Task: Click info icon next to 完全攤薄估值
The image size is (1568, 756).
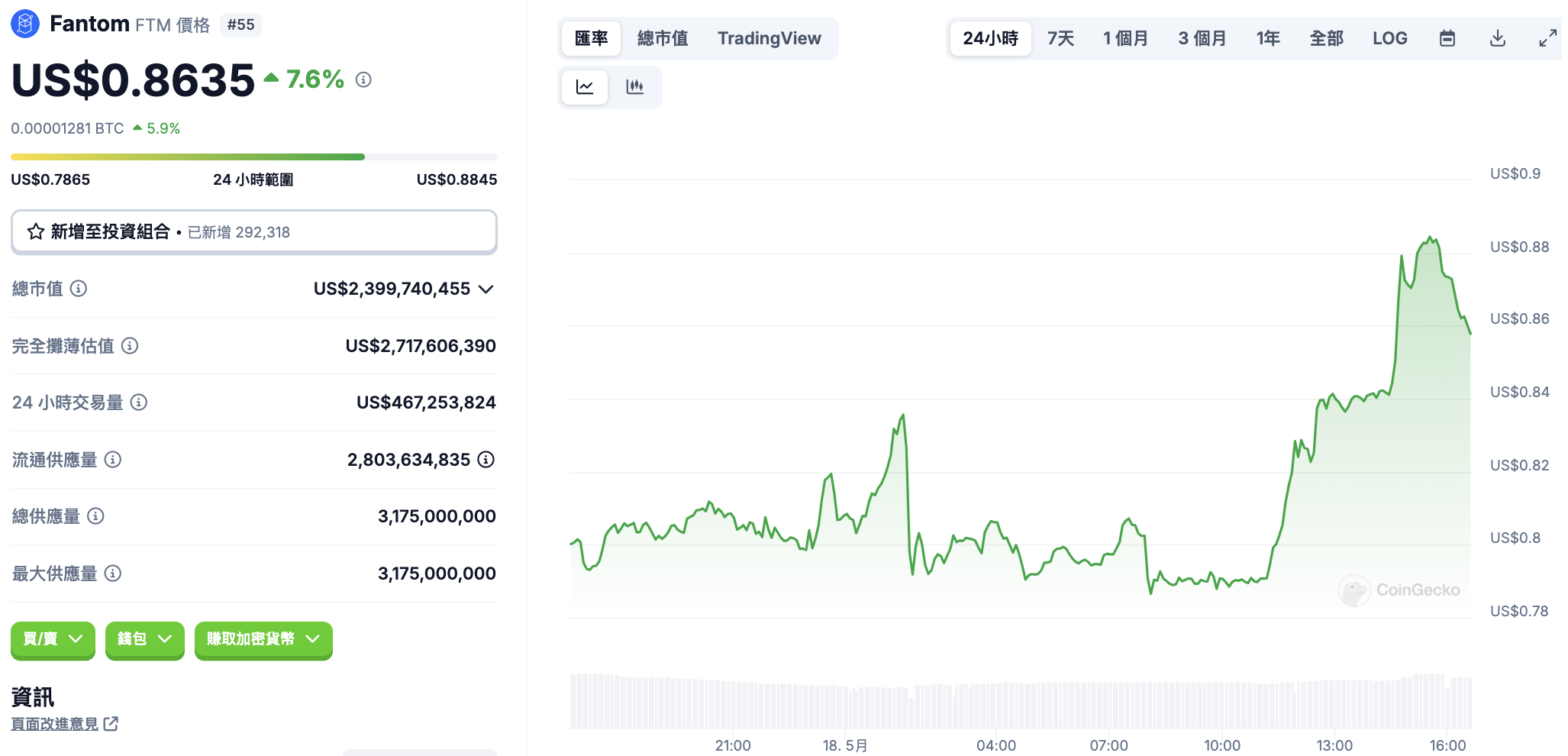Action: click(x=131, y=346)
